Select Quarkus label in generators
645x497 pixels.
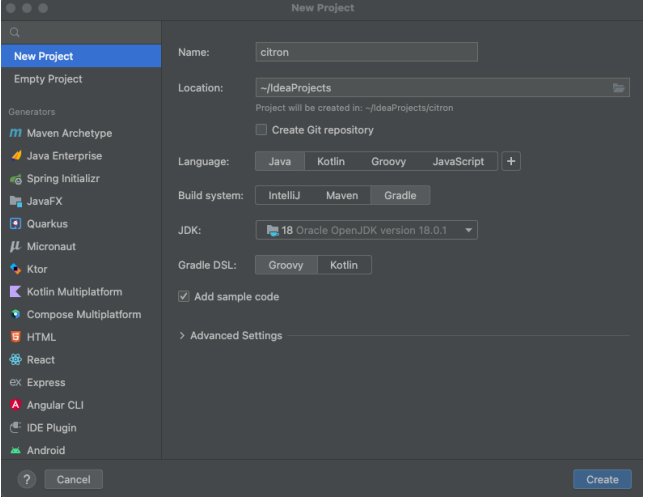[47, 224]
